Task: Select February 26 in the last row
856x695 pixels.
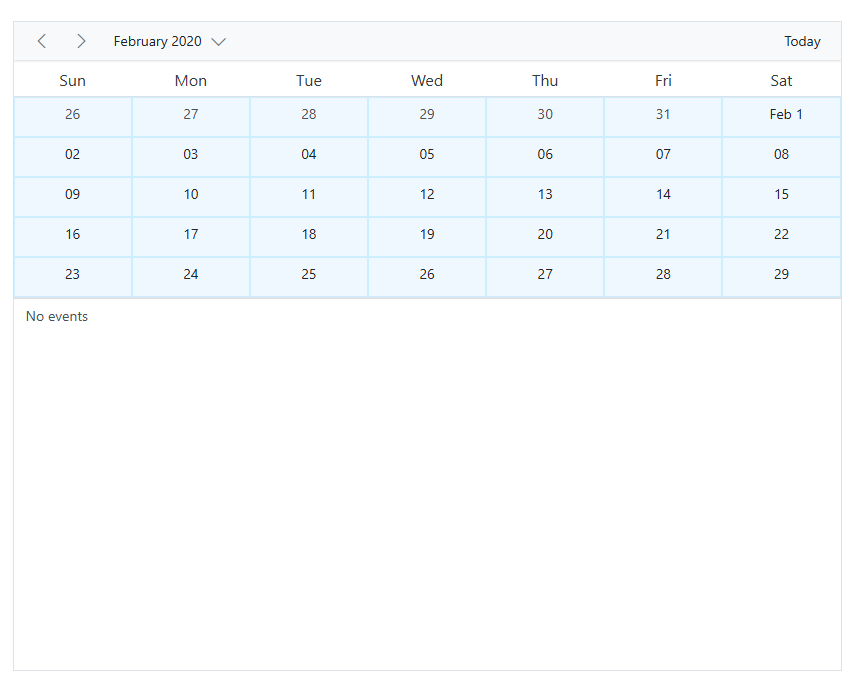Action: point(427,277)
